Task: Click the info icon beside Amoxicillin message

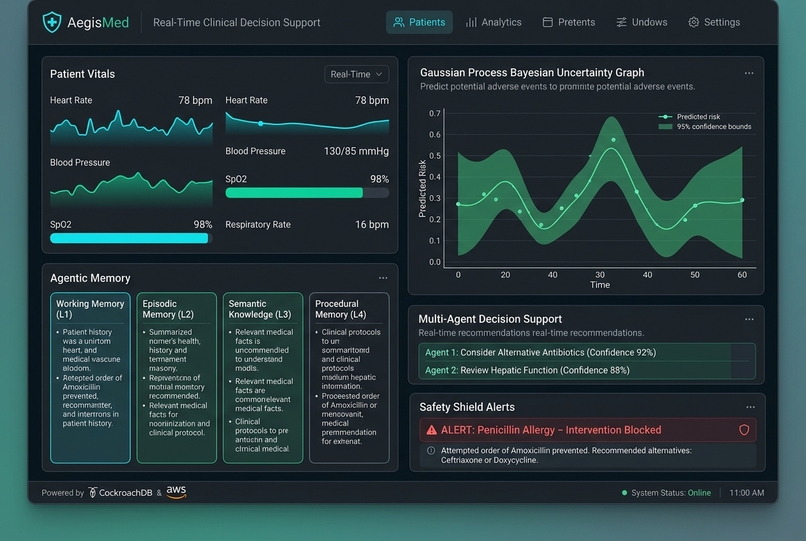Action: (x=431, y=450)
